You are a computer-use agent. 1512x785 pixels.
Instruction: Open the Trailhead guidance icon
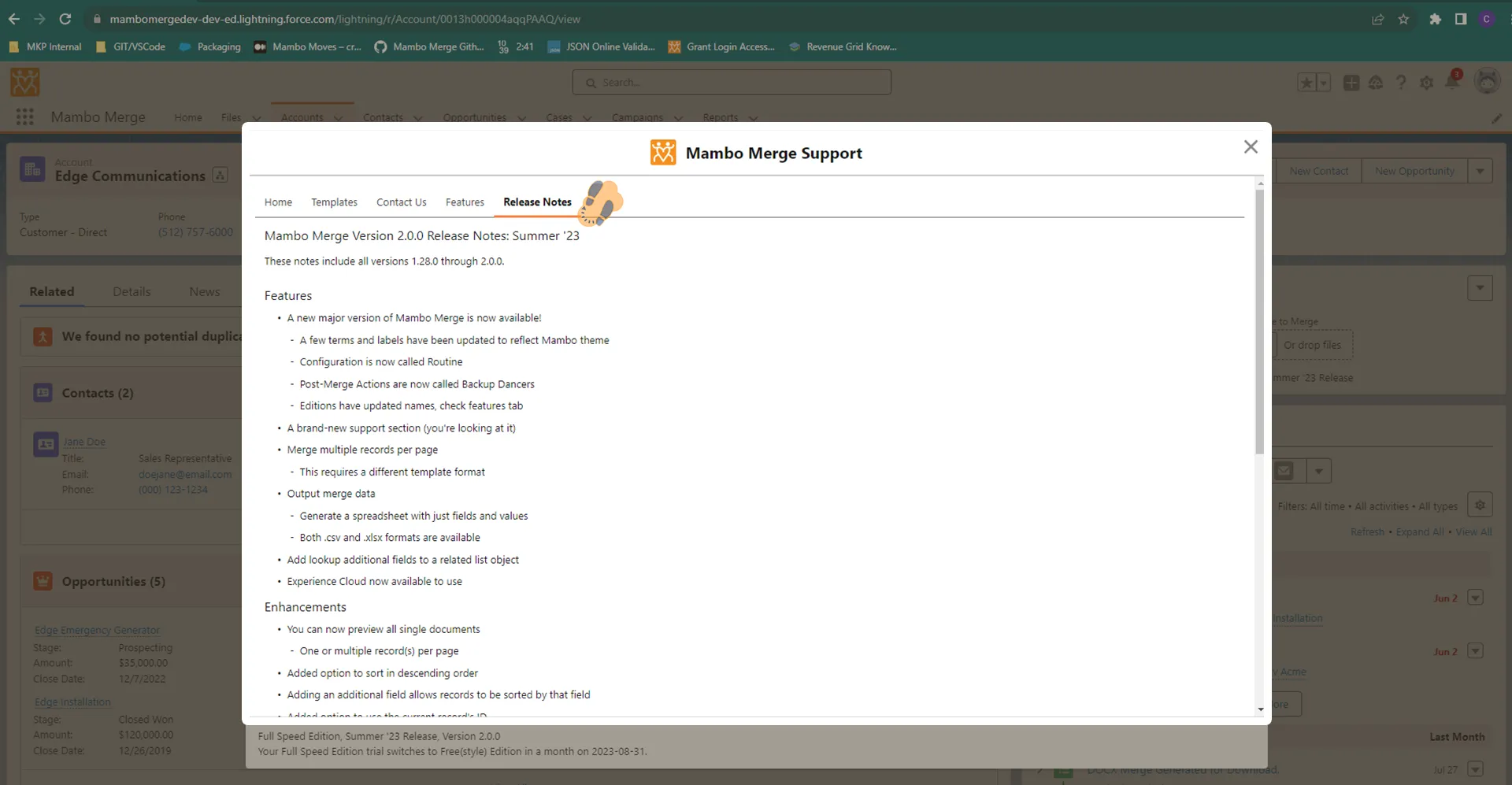[x=1376, y=83]
